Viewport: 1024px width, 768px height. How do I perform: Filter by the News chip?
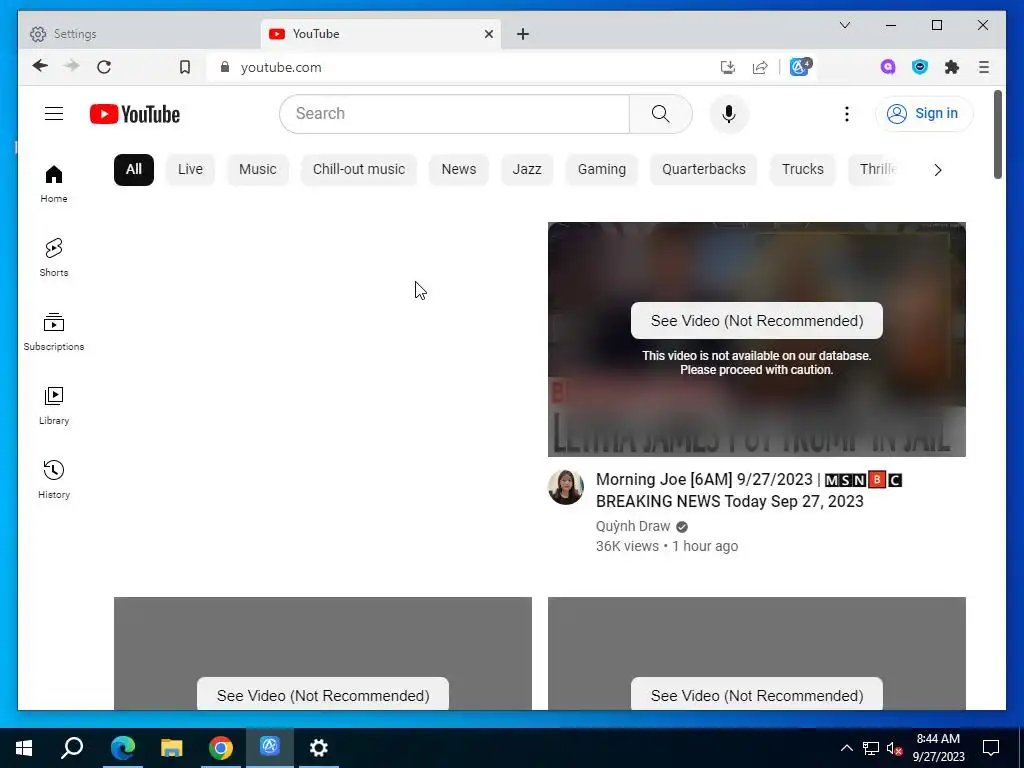tap(458, 170)
